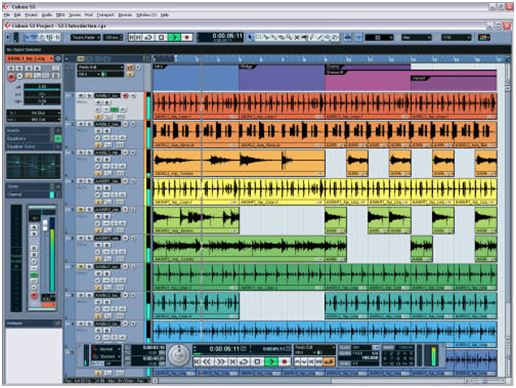516x388 pixels.
Task: Solo the second orange audio track
Action: 89,124
